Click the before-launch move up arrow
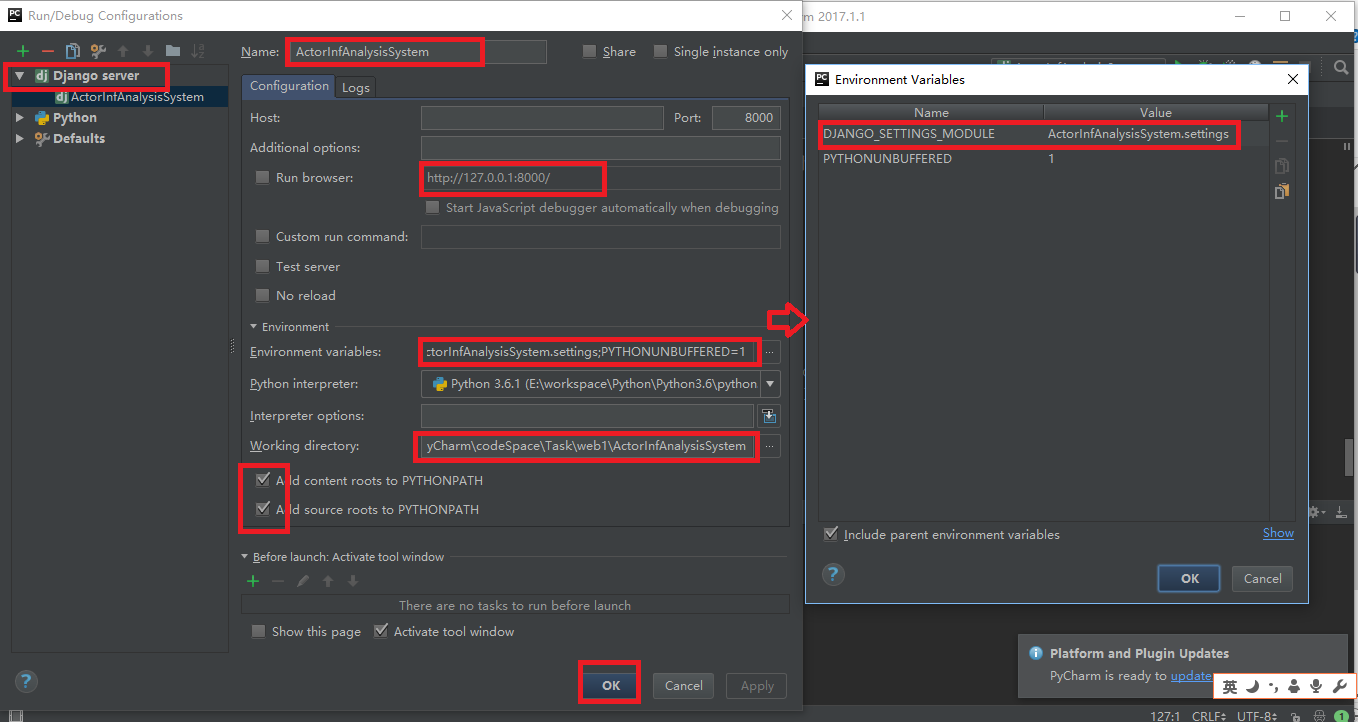This screenshot has width=1358, height=722. click(328, 581)
